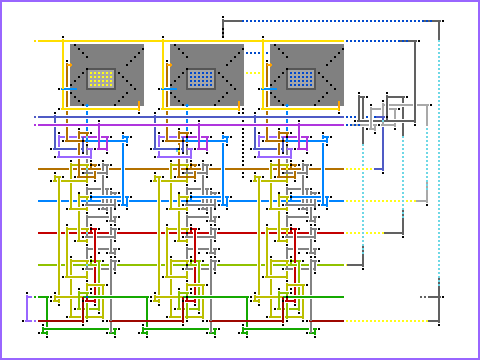The image size is (480, 360).
Task: Click the topmost blue dotted horizontal line
Action: coord(337,21)
